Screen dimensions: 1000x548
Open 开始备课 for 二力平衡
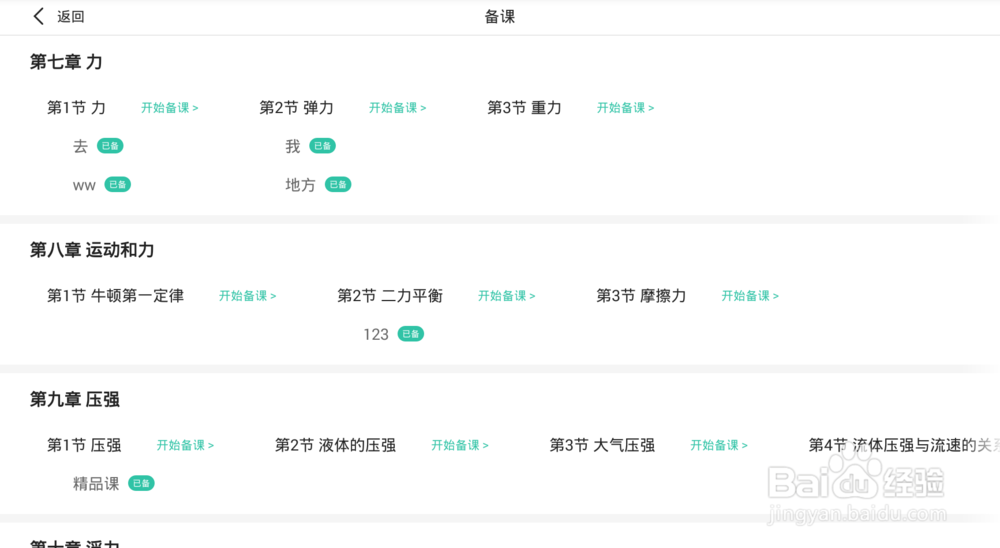[507, 296]
